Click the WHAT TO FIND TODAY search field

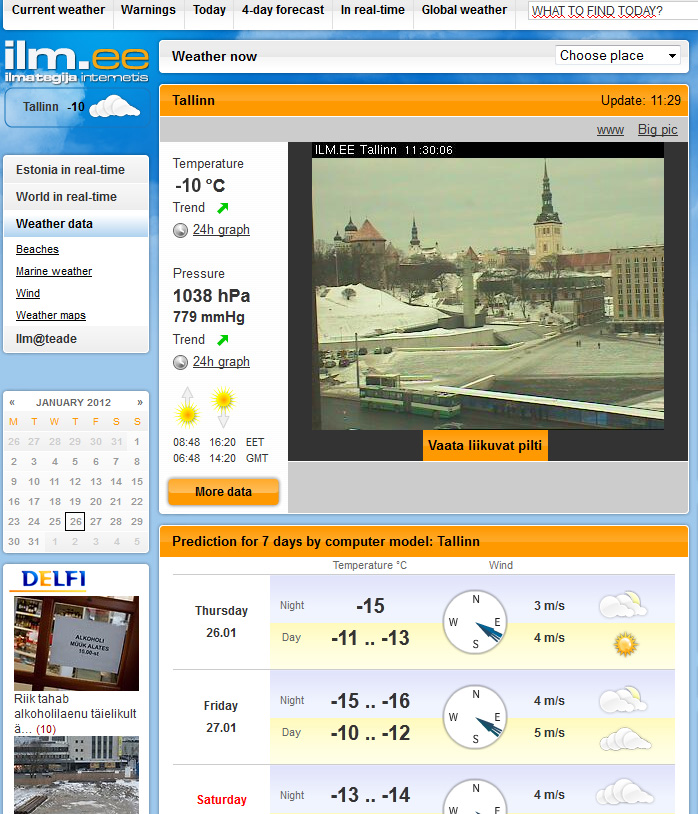click(613, 11)
